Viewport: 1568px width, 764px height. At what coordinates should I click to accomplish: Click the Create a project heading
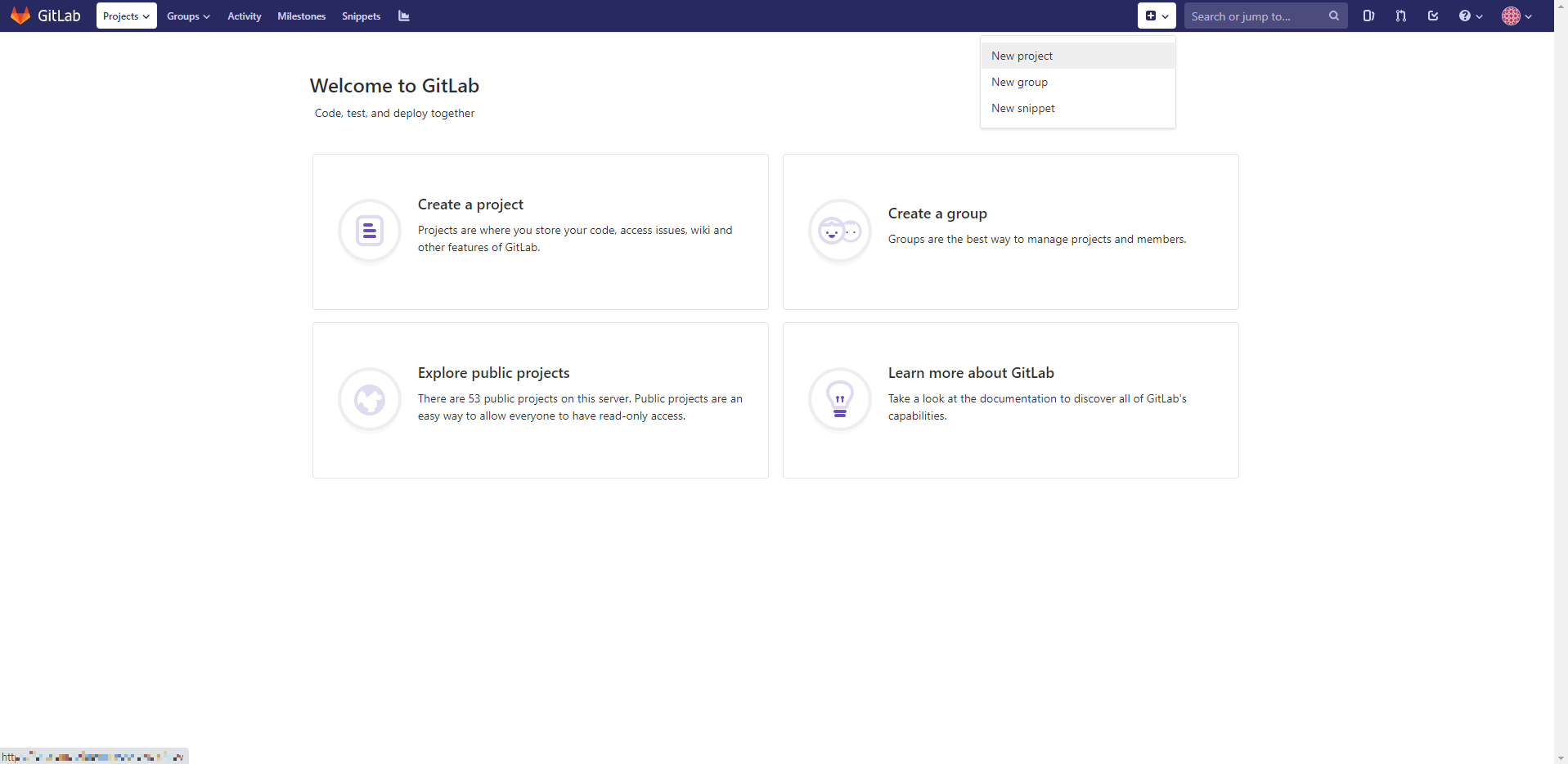pyautogui.click(x=470, y=204)
